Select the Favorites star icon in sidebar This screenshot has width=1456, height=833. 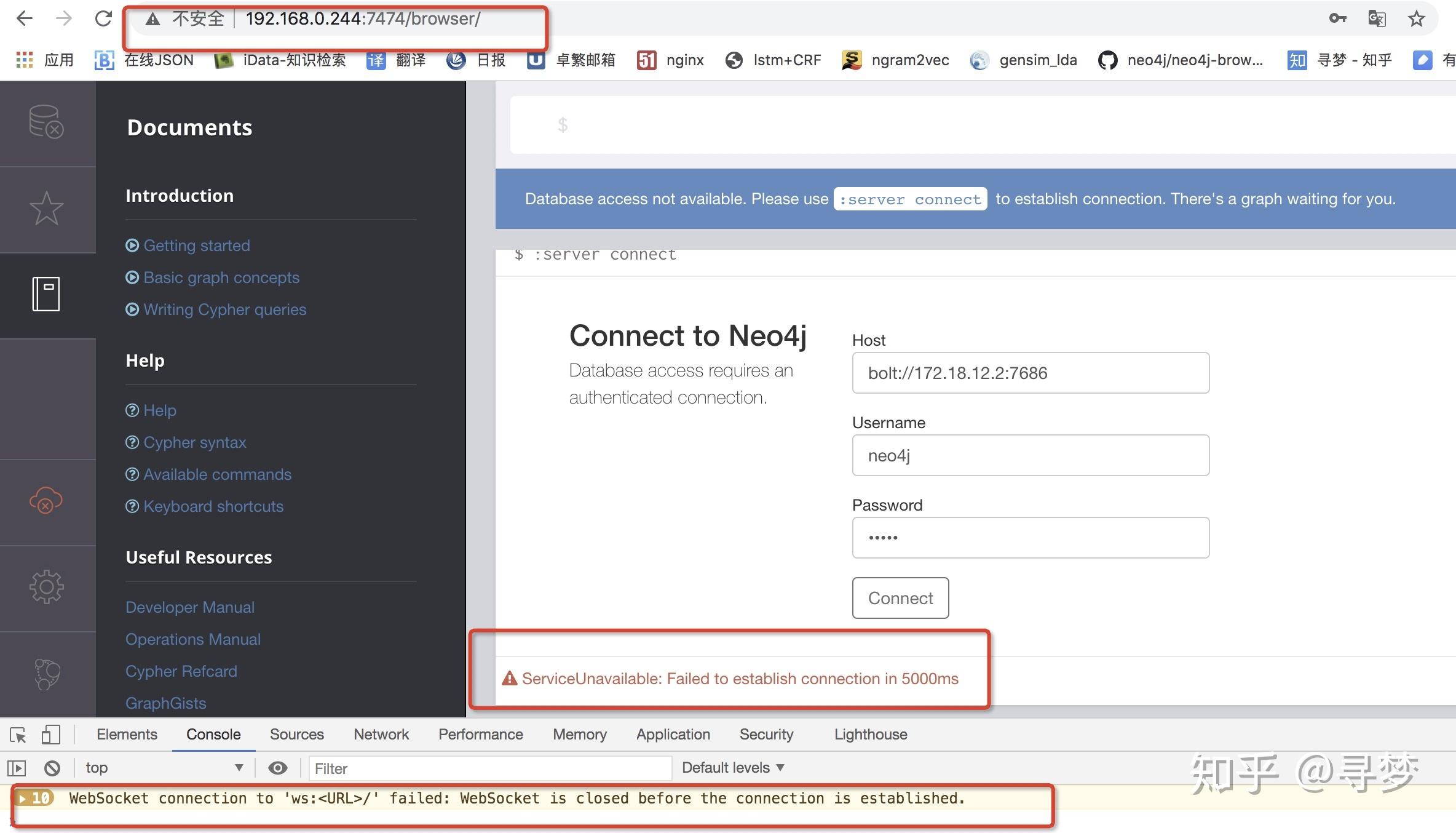click(47, 208)
